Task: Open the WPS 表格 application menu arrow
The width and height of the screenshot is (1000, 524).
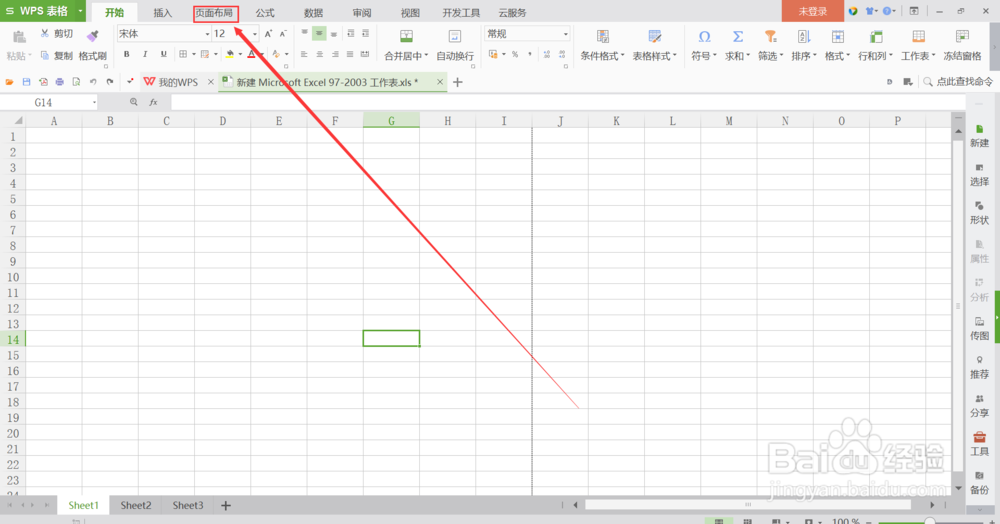Action: (x=80, y=11)
